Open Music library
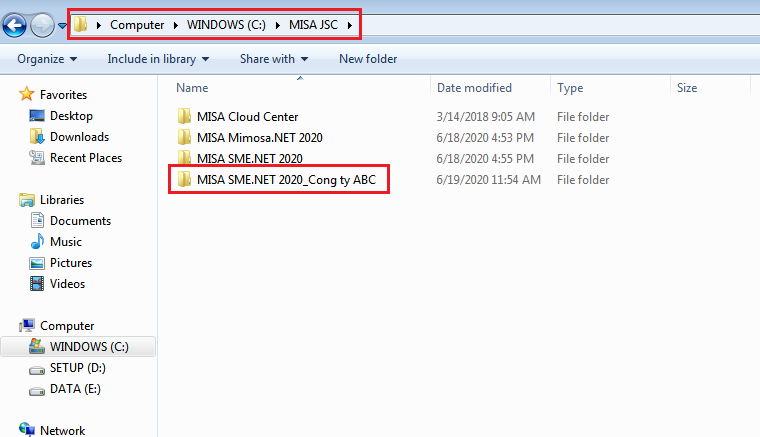The image size is (760, 437). 66,242
